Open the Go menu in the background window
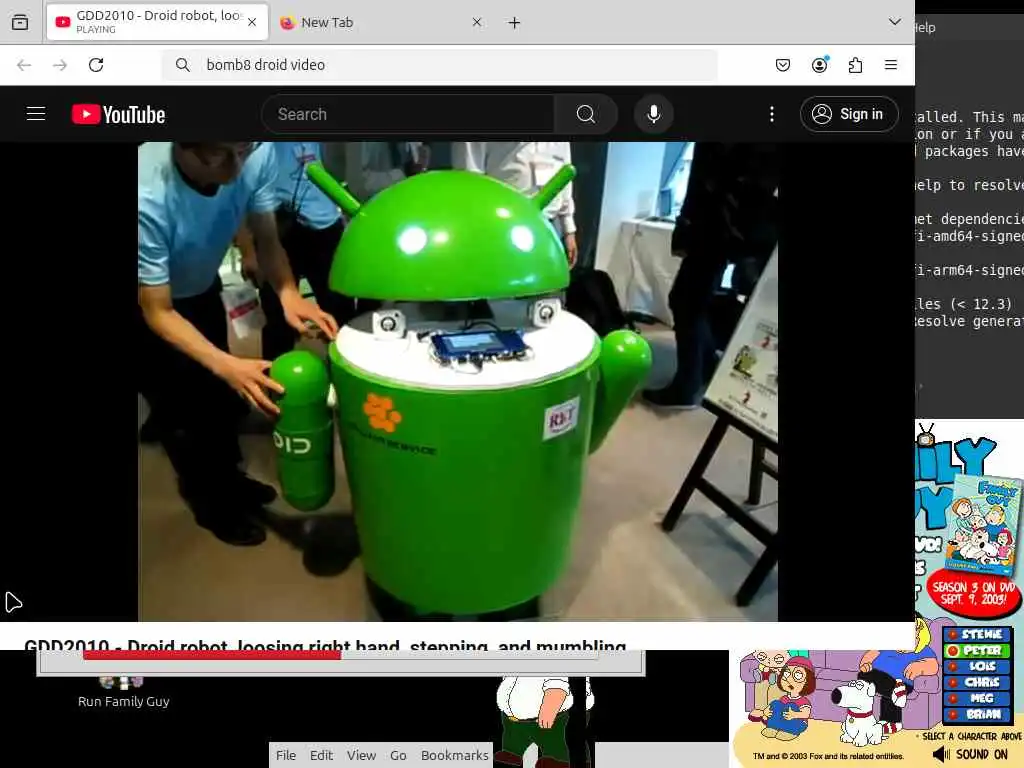 (x=398, y=755)
